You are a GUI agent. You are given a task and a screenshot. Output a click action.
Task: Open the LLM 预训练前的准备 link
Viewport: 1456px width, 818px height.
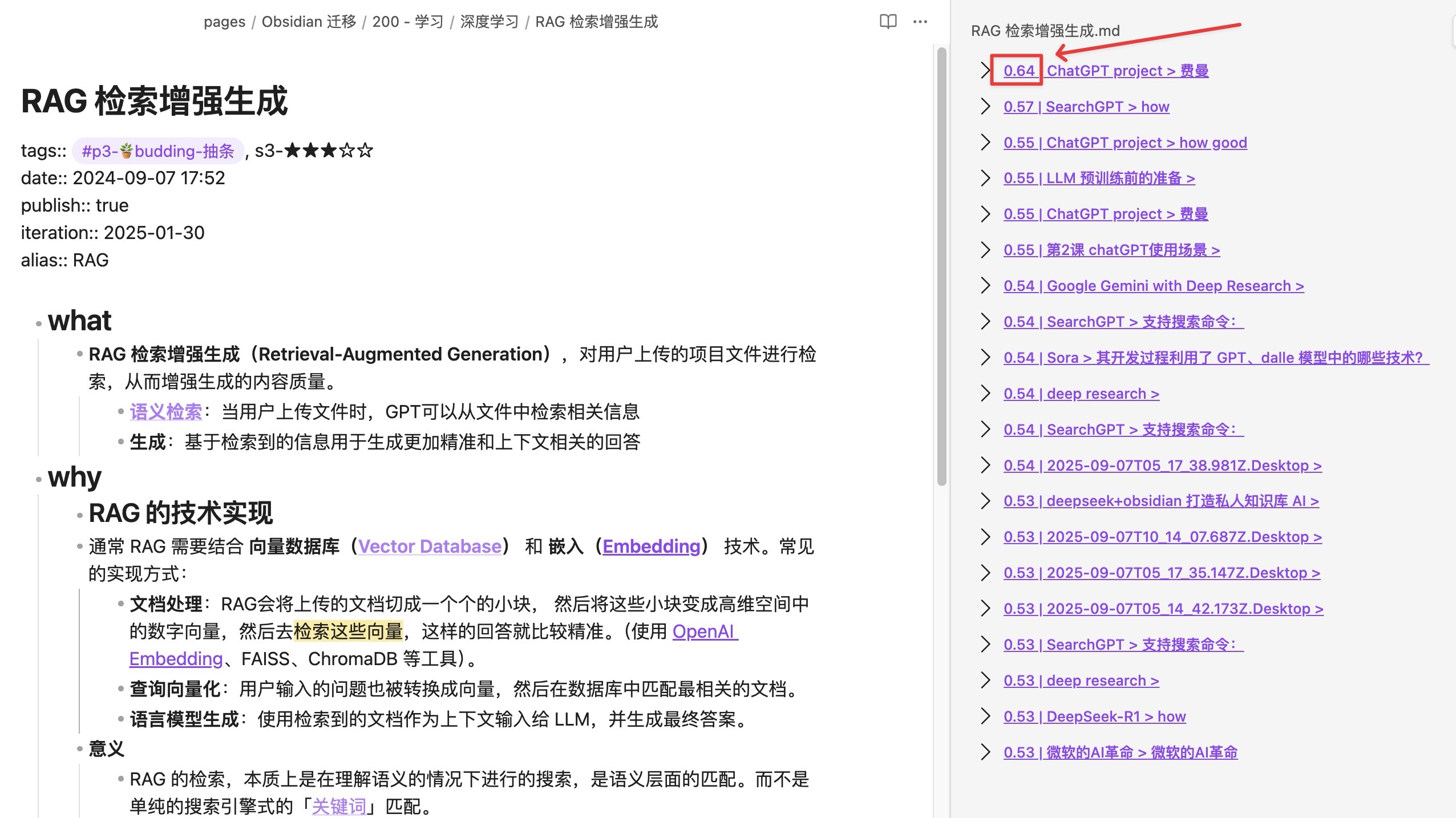pyautogui.click(x=1099, y=178)
